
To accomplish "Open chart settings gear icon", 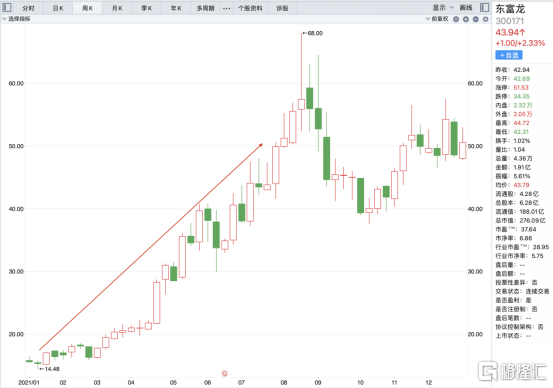I will tap(486, 19).
